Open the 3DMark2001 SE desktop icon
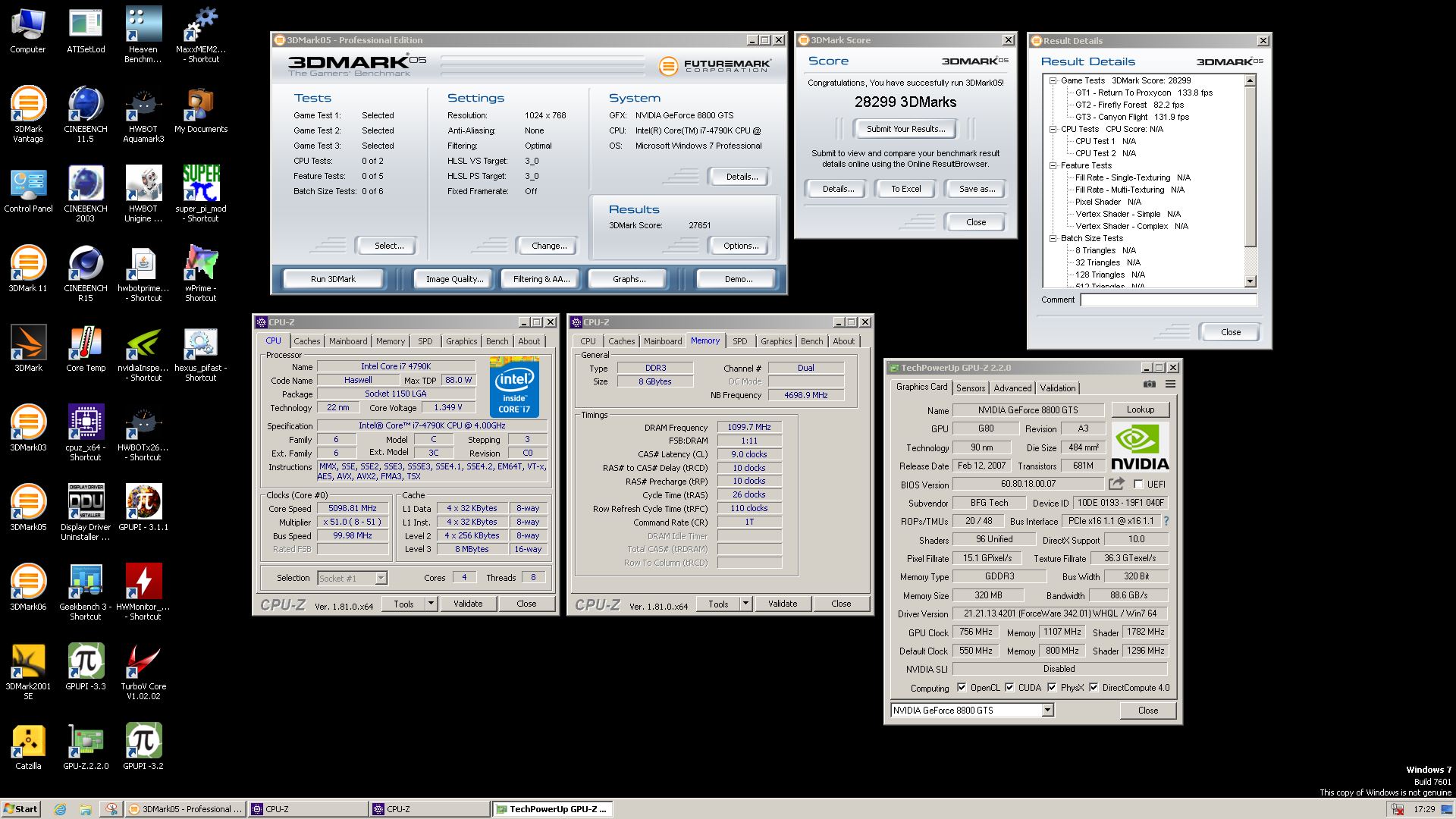The height and width of the screenshot is (819, 1456). tap(28, 671)
